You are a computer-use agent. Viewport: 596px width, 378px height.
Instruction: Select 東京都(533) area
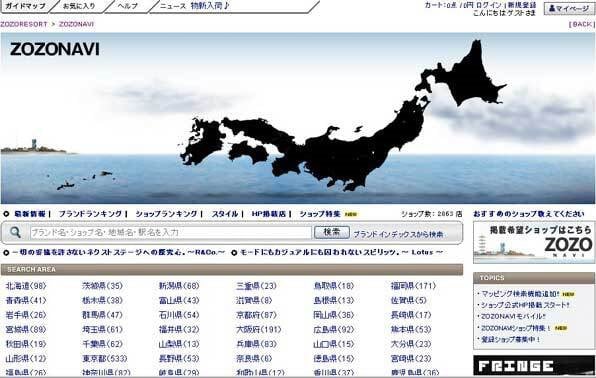(105, 359)
